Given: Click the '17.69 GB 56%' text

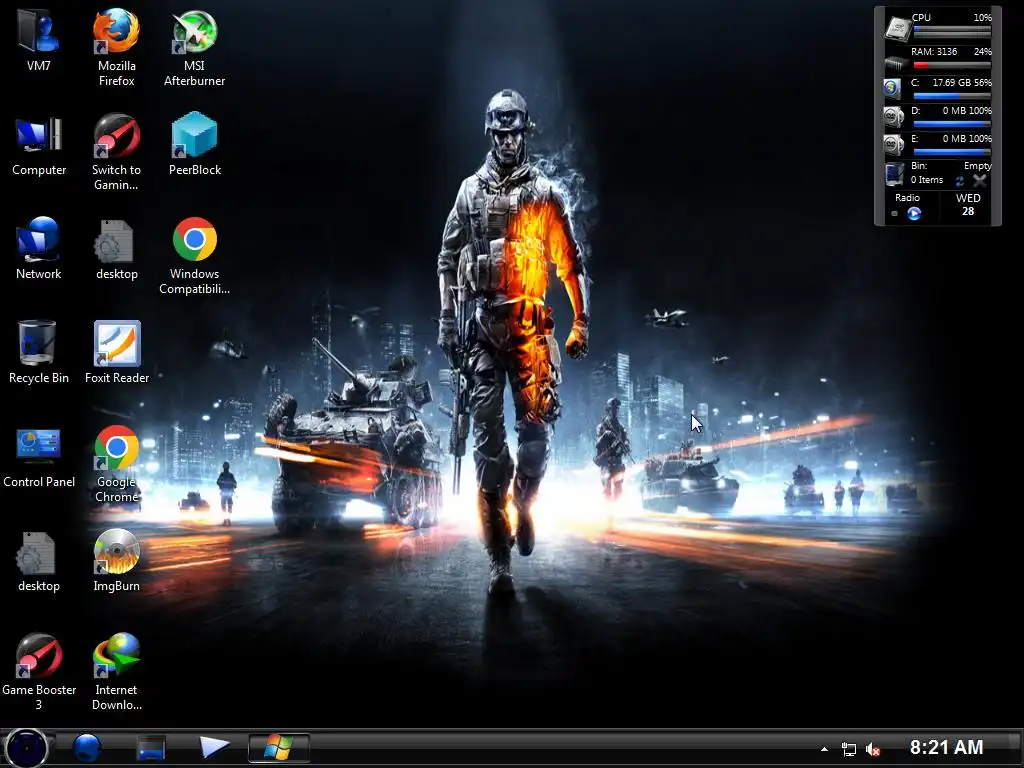Looking at the screenshot, I should point(962,82).
